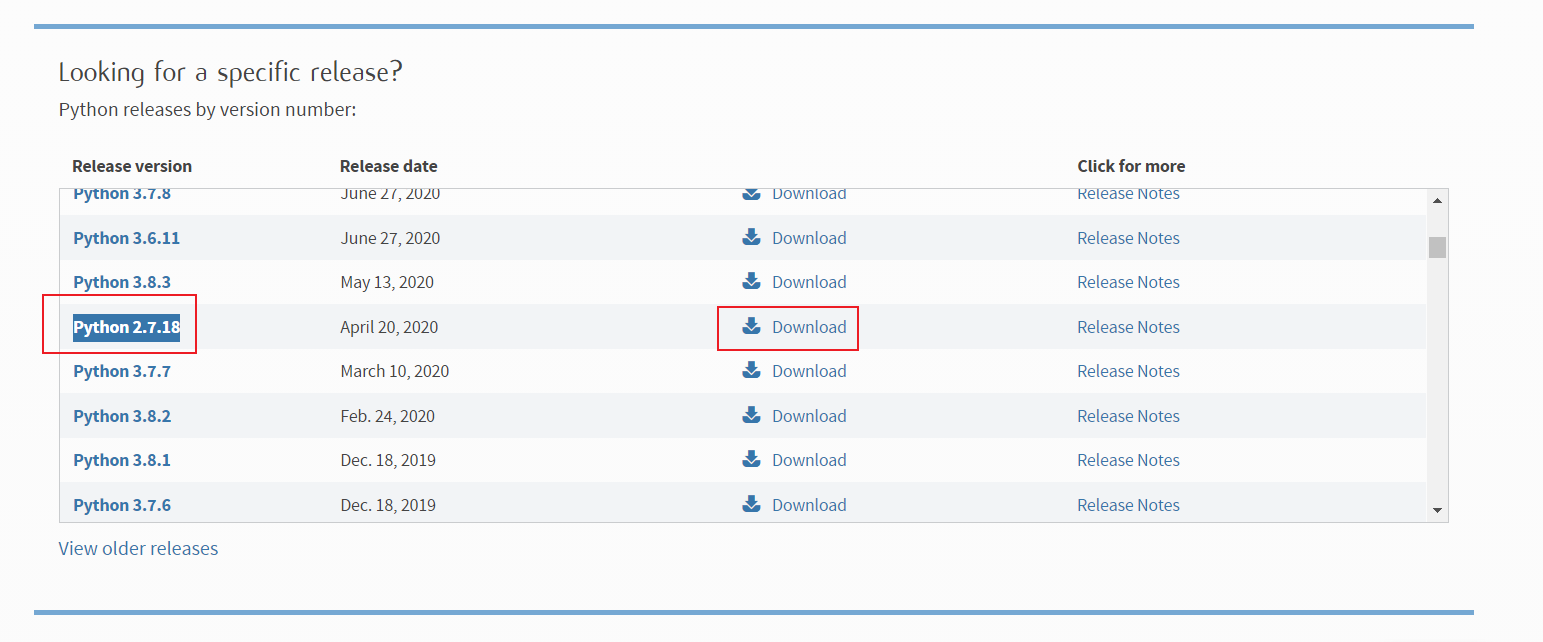The width and height of the screenshot is (1543, 642).
Task: Open Release Notes for Python 3.8.3
Action: pyautogui.click(x=1128, y=282)
